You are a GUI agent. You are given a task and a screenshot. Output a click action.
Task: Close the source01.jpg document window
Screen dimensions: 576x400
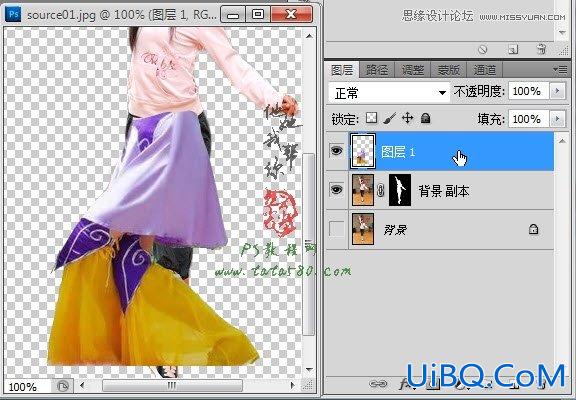click(291, 15)
